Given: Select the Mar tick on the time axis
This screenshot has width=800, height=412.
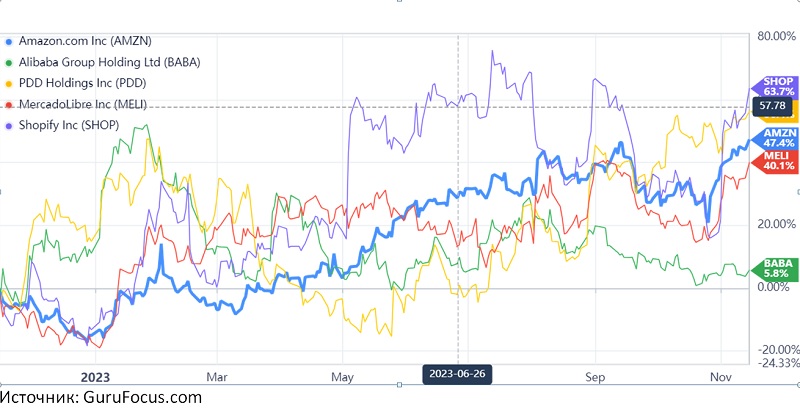Looking at the screenshot, I should [216, 377].
